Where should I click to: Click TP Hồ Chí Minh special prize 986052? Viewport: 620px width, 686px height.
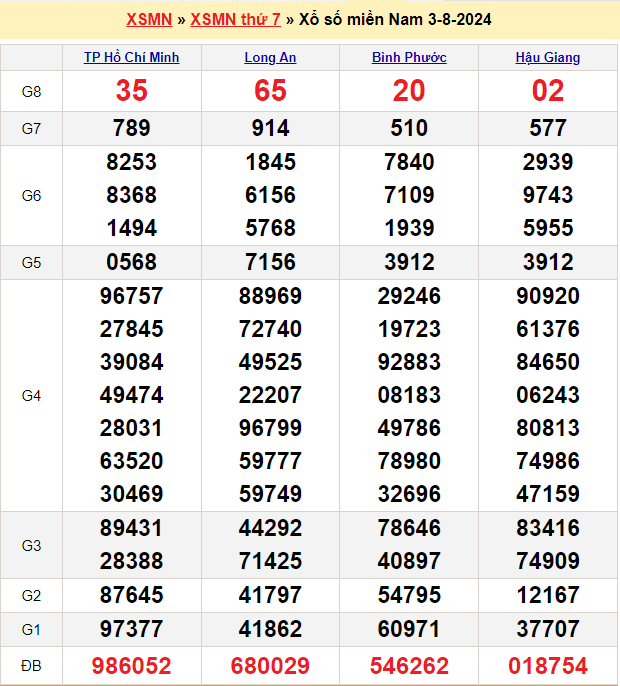pos(131,665)
